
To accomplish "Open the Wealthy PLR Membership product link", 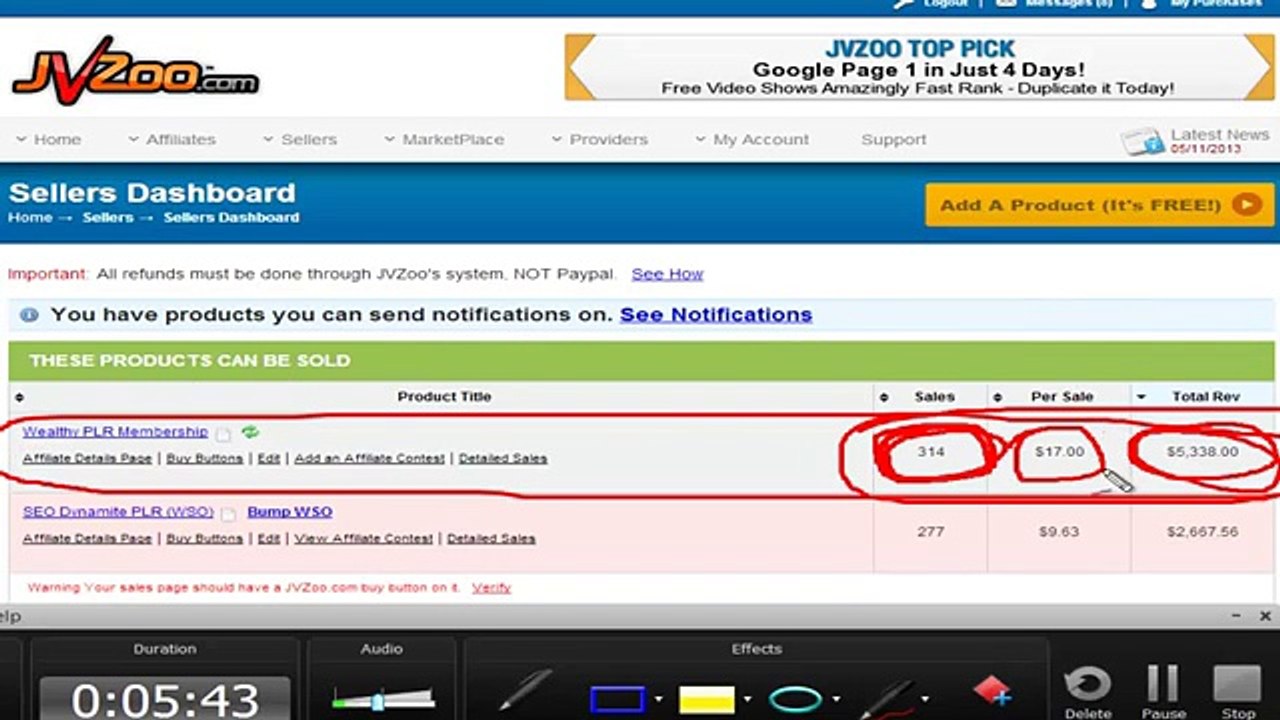I will (115, 431).
